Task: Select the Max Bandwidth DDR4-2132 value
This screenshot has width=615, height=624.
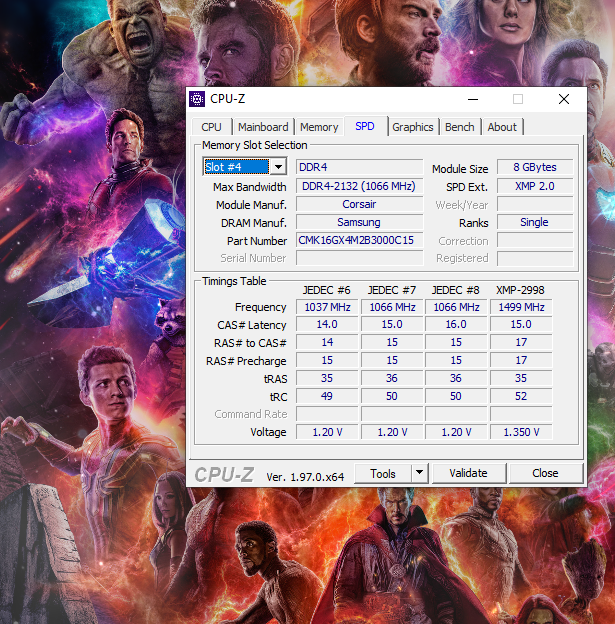Action: point(359,186)
